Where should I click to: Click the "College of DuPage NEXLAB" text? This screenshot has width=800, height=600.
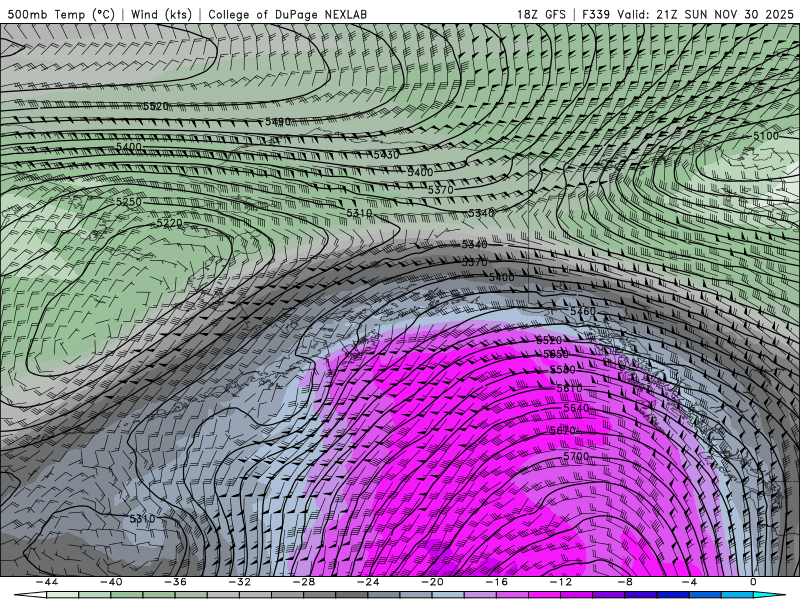point(287,14)
